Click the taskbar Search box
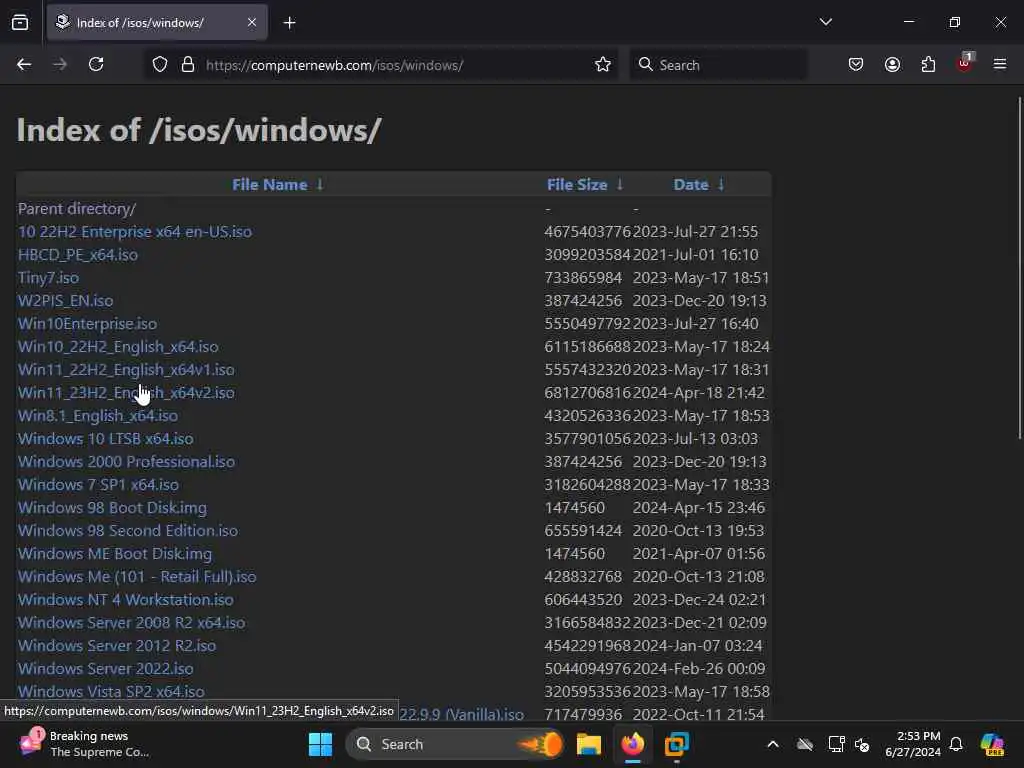 coord(454,744)
